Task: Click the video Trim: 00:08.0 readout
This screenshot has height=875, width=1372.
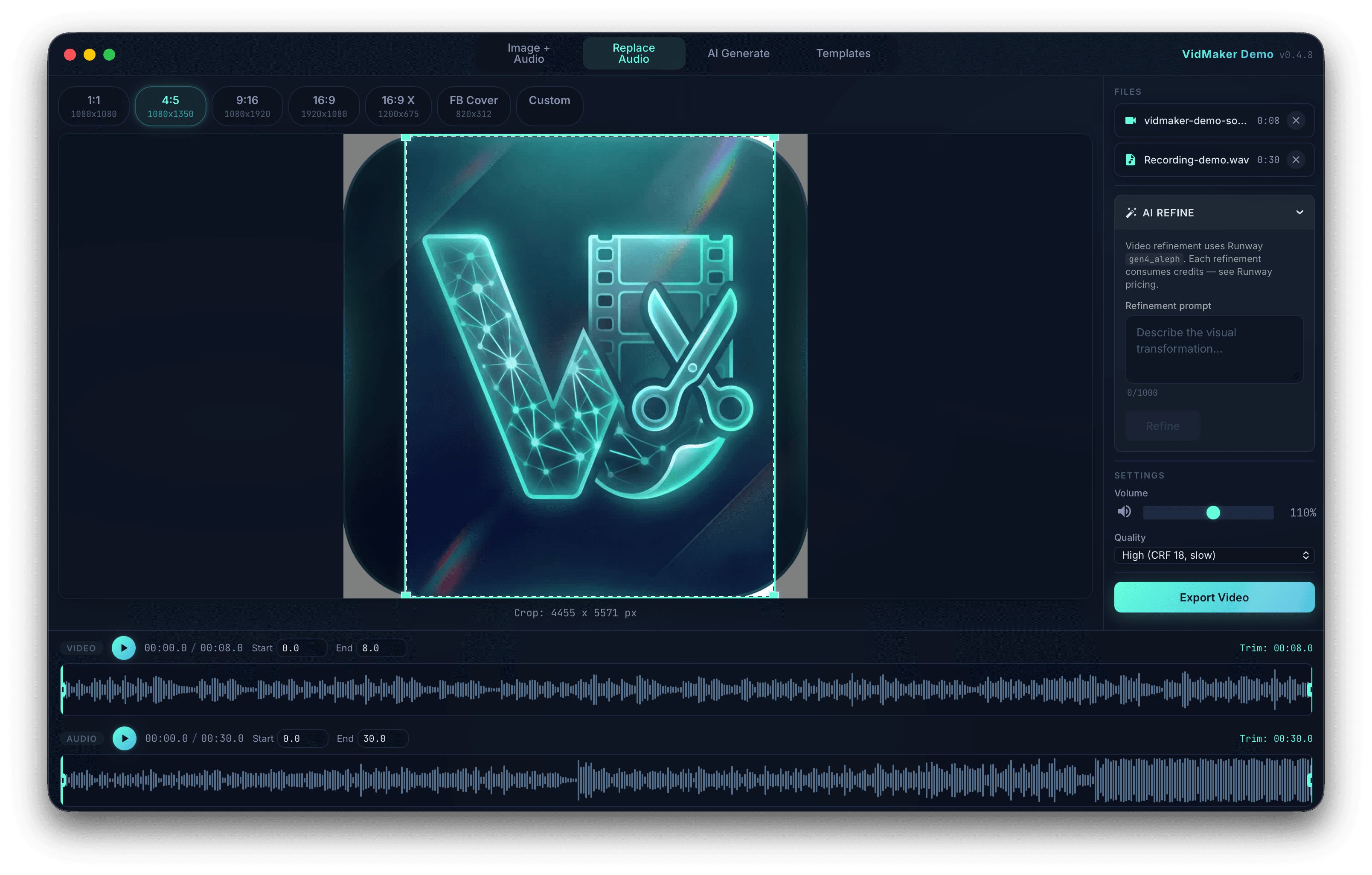Action: pos(1276,648)
